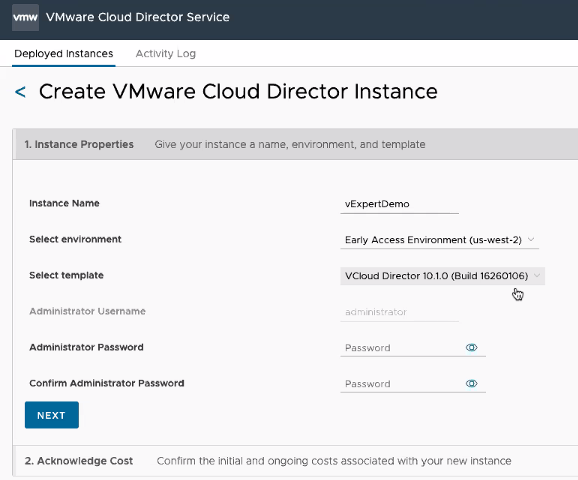Click the Select template label
The width and height of the screenshot is (578, 480).
click(x=66, y=275)
